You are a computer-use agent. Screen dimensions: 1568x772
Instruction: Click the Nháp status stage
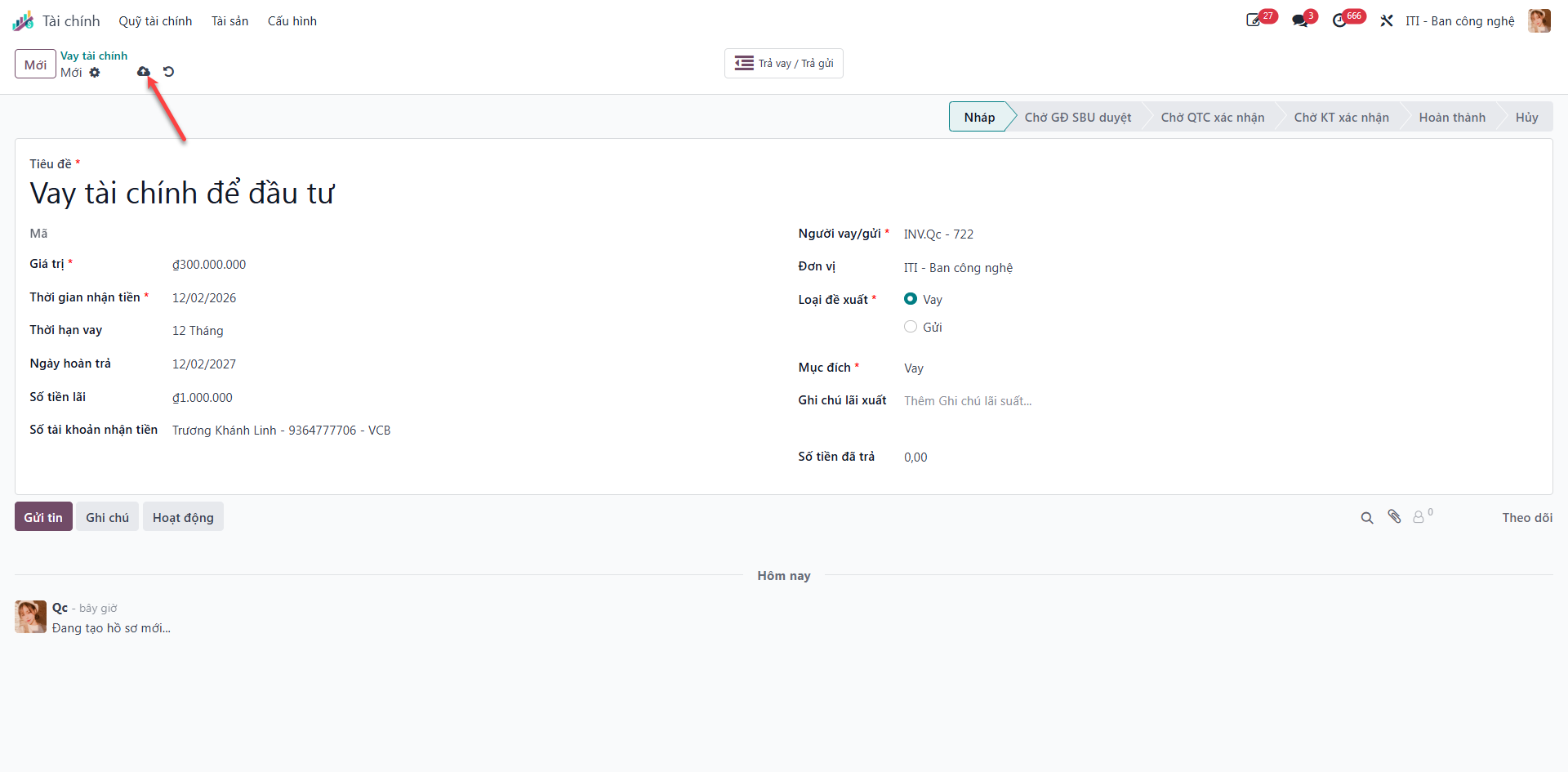(979, 117)
